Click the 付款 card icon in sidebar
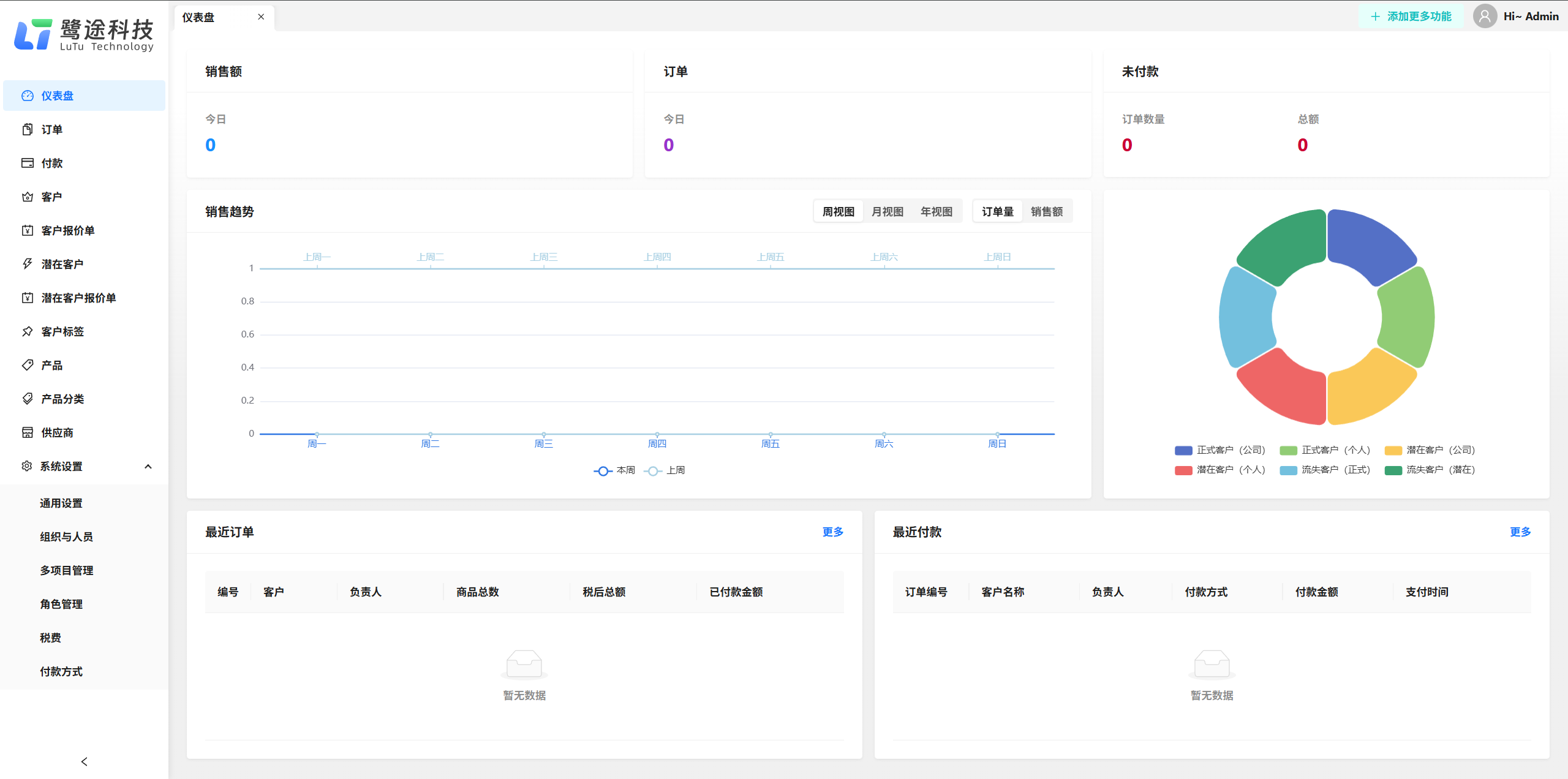 [28, 163]
